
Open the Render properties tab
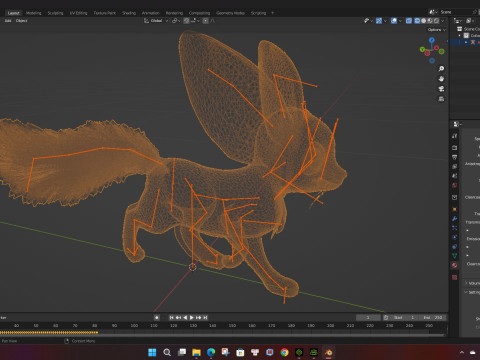(x=455, y=147)
